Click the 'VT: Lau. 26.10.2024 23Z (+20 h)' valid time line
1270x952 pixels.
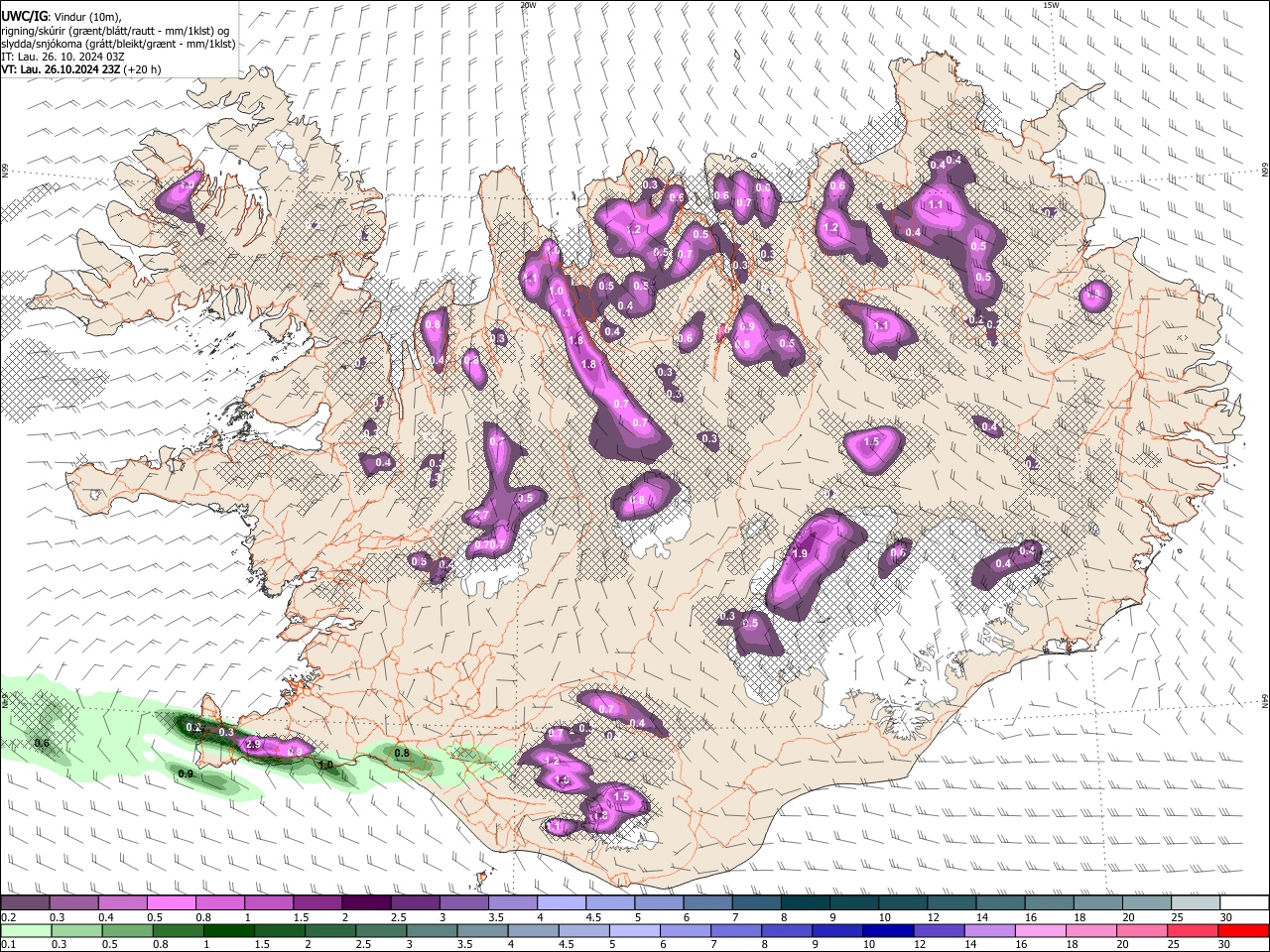point(79,70)
